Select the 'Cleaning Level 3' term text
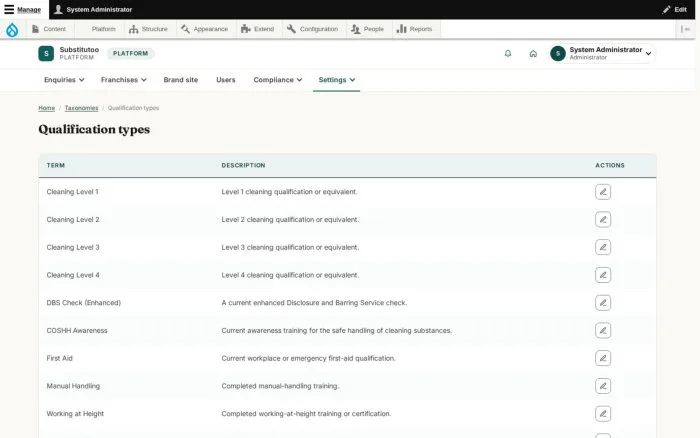This screenshot has width=700, height=438. point(73,247)
